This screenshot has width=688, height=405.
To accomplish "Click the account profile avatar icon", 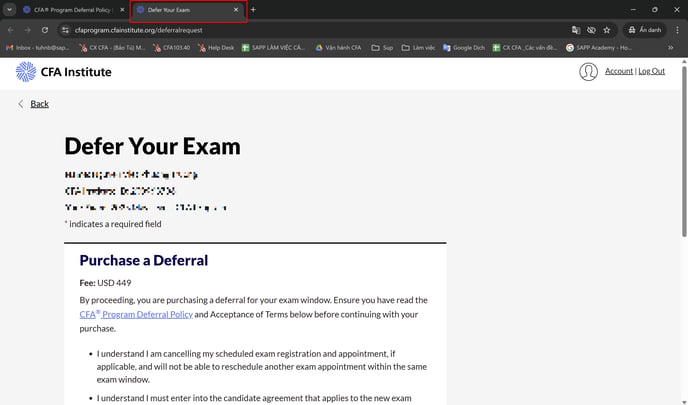I will (589, 72).
